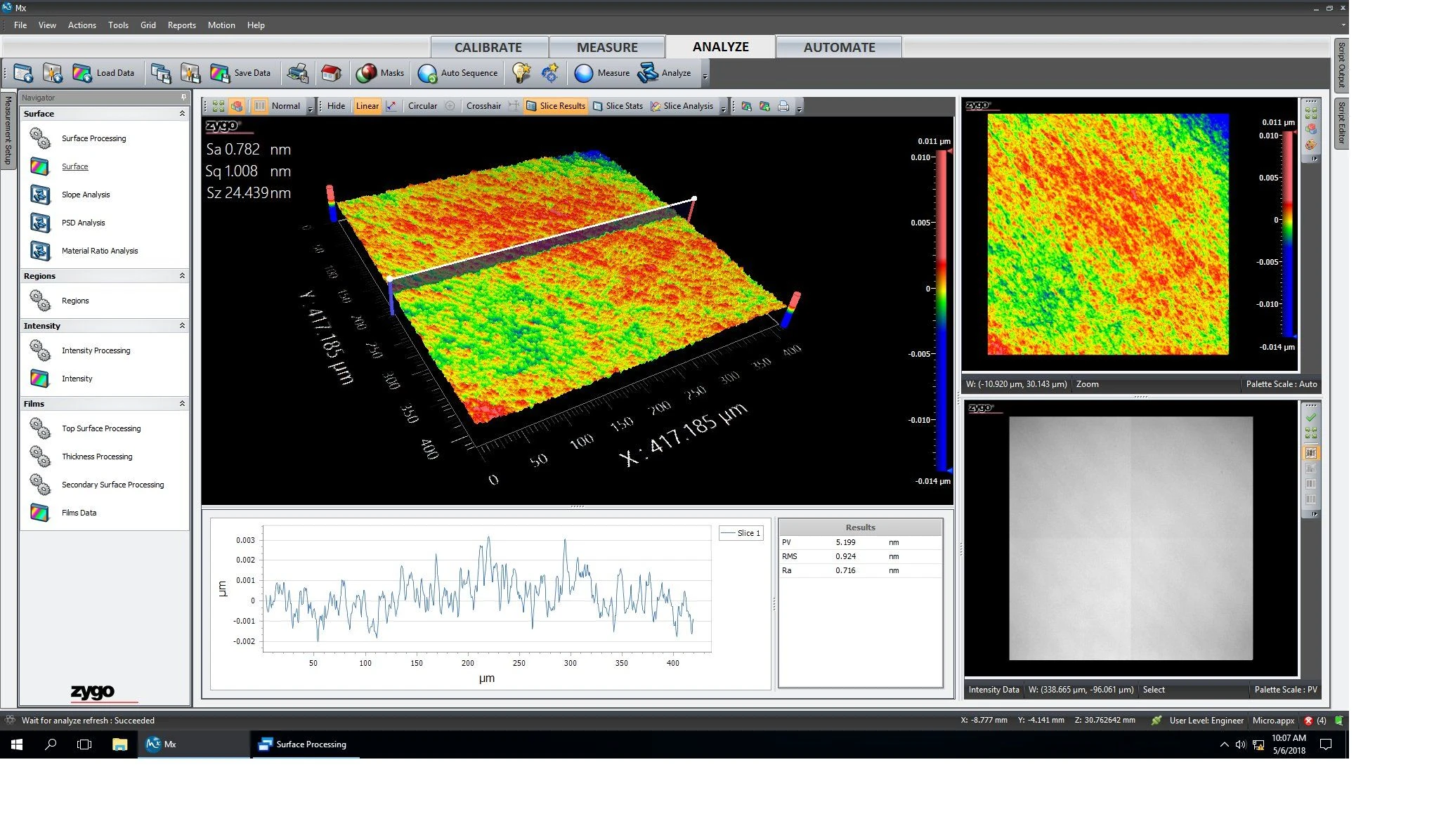Click the Mx app in the Windows taskbar
This screenshot has width=1453, height=840.
pos(193,744)
